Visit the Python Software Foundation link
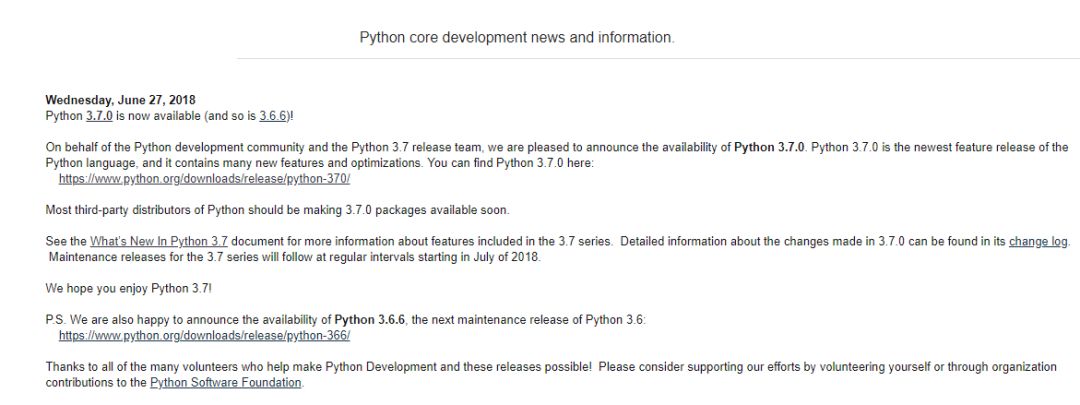This screenshot has width=1080, height=405. tap(225, 383)
